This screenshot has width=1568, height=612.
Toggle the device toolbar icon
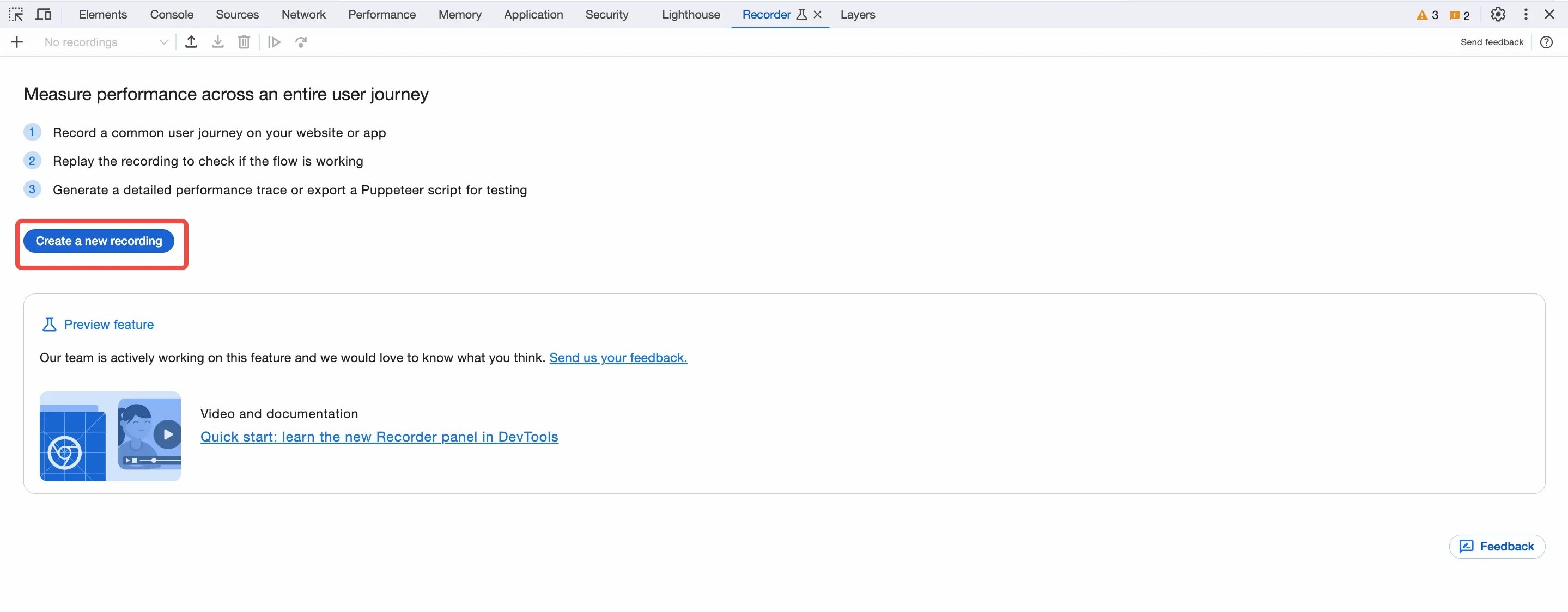tap(43, 14)
